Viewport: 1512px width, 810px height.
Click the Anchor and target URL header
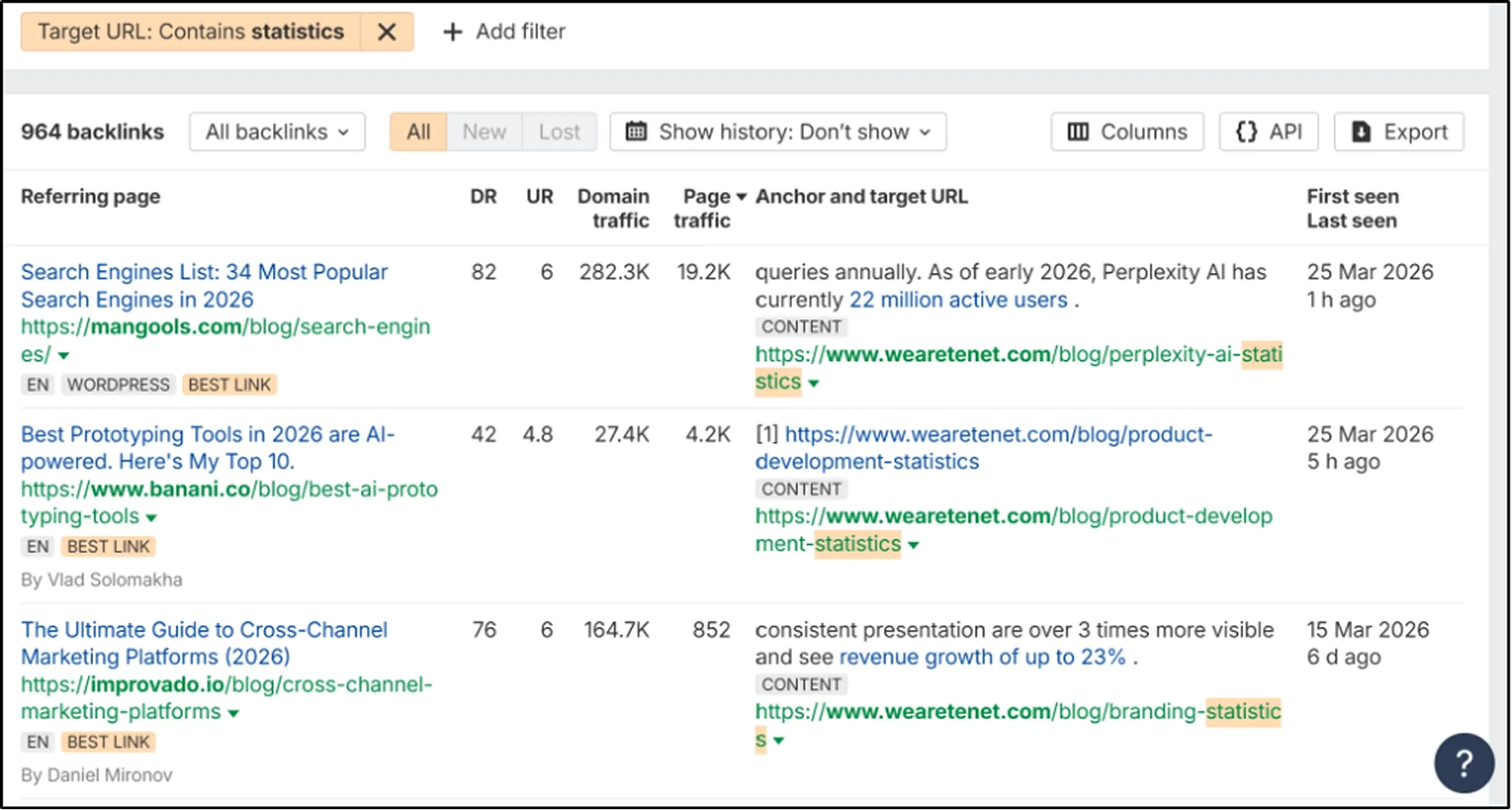tap(861, 197)
